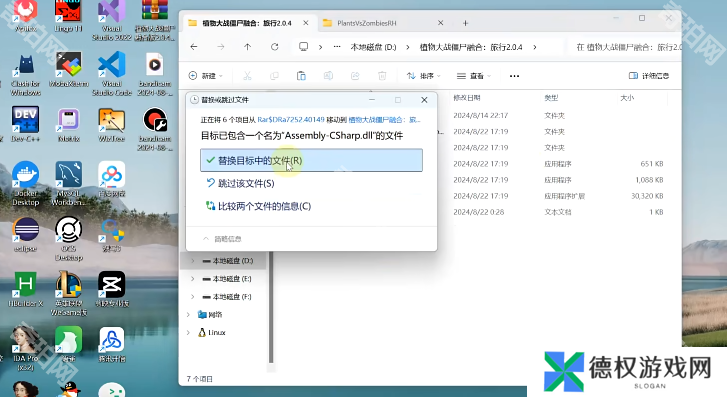Click the Cut scissors toolbar icon
Image resolution: width=727 pixels, height=397 pixels.
tap(247, 76)
